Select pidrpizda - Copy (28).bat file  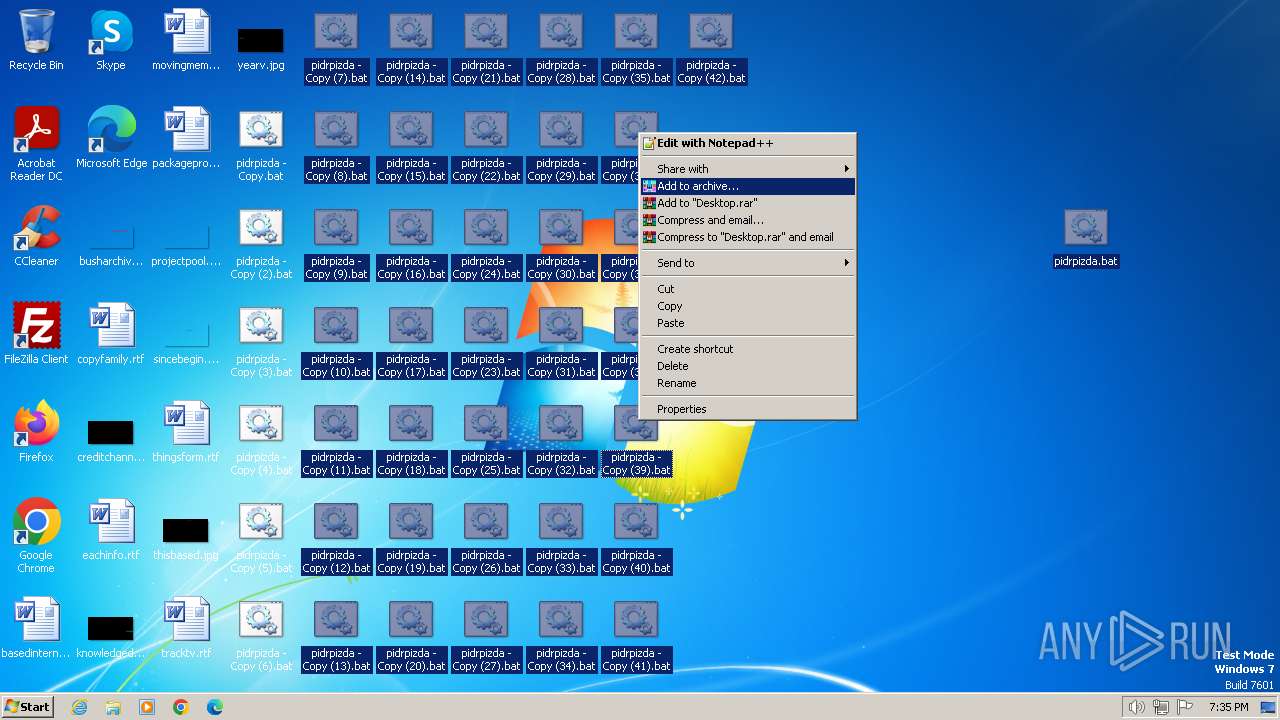coord(561,48)
